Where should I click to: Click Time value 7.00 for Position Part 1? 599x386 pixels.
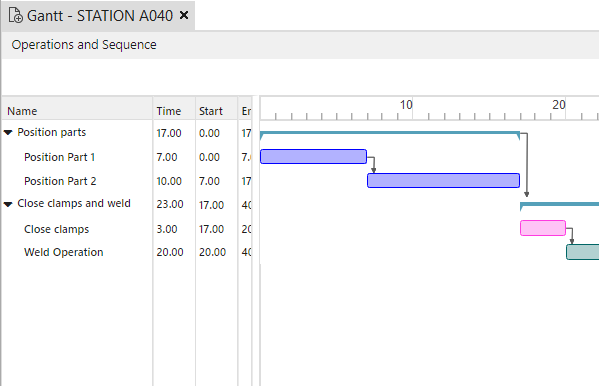(167, 157)
